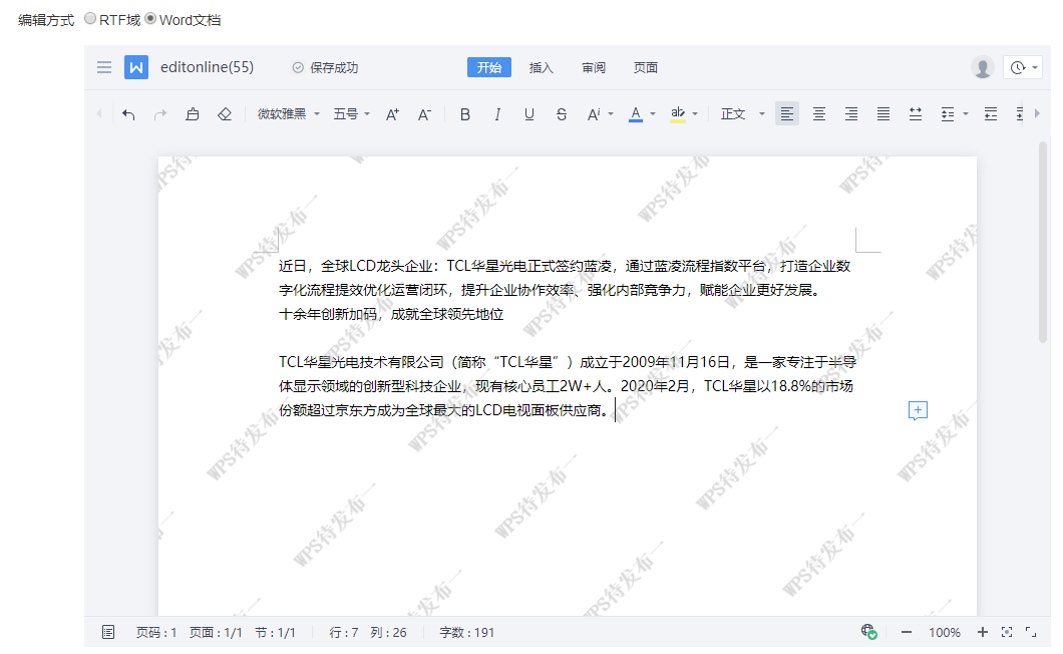
Task: Toggle bold formatting
Action: tap(465, 115)
